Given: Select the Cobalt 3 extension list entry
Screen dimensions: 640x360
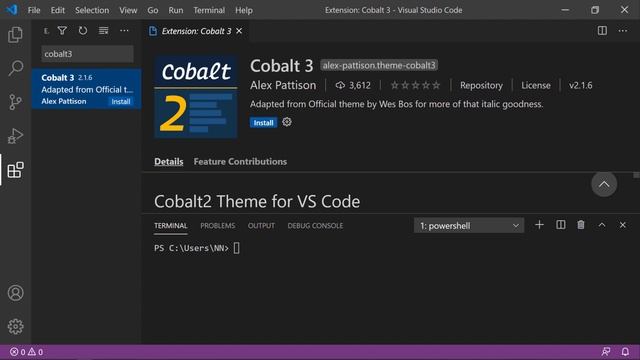Looking at the screenshot, I should point(87,89).
